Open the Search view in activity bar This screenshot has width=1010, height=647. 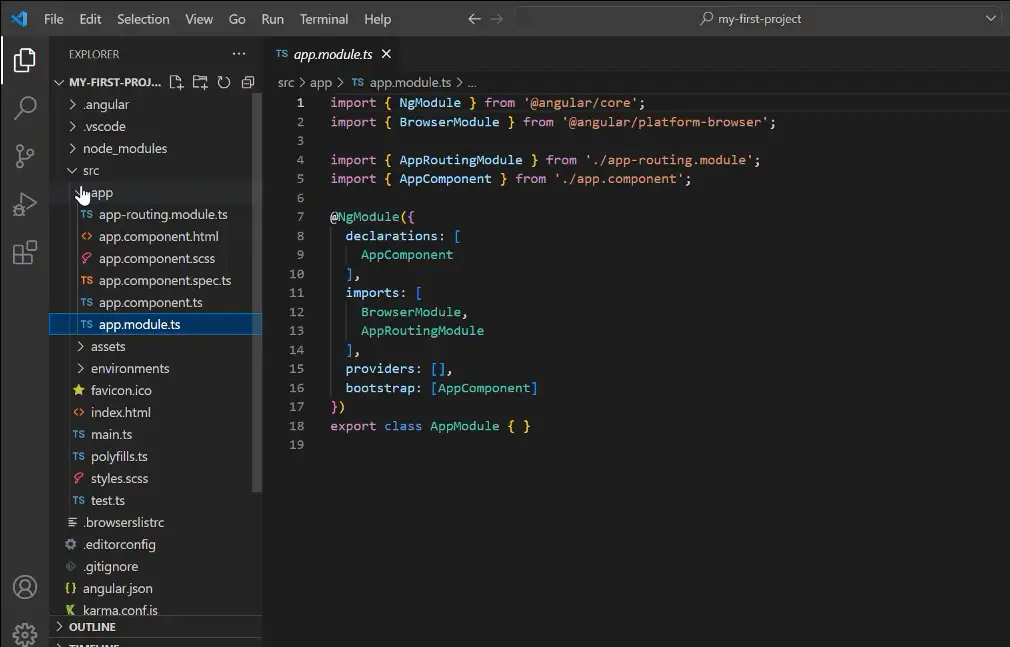click(x=25, y=108)
